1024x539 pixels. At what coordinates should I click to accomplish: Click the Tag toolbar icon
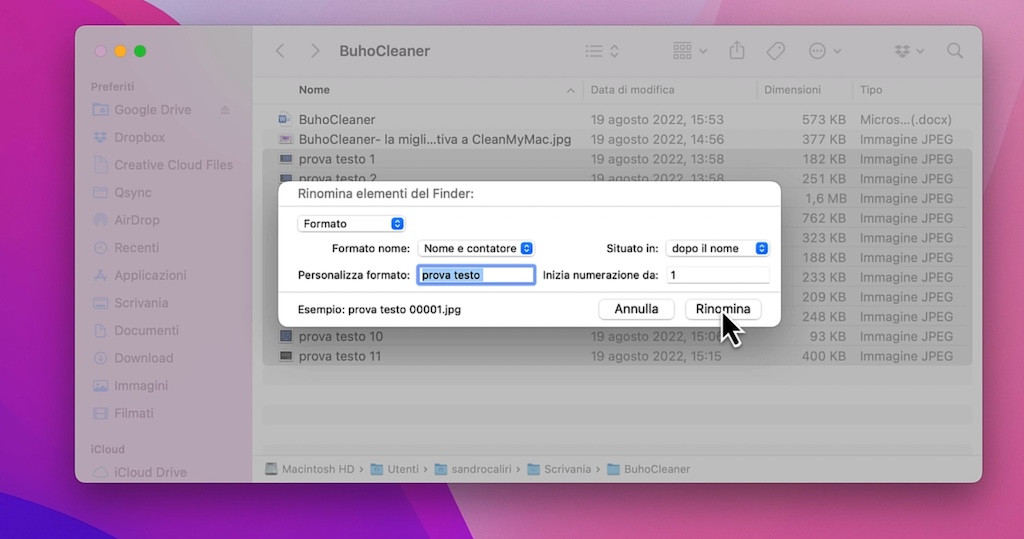(x=776, y=51)
